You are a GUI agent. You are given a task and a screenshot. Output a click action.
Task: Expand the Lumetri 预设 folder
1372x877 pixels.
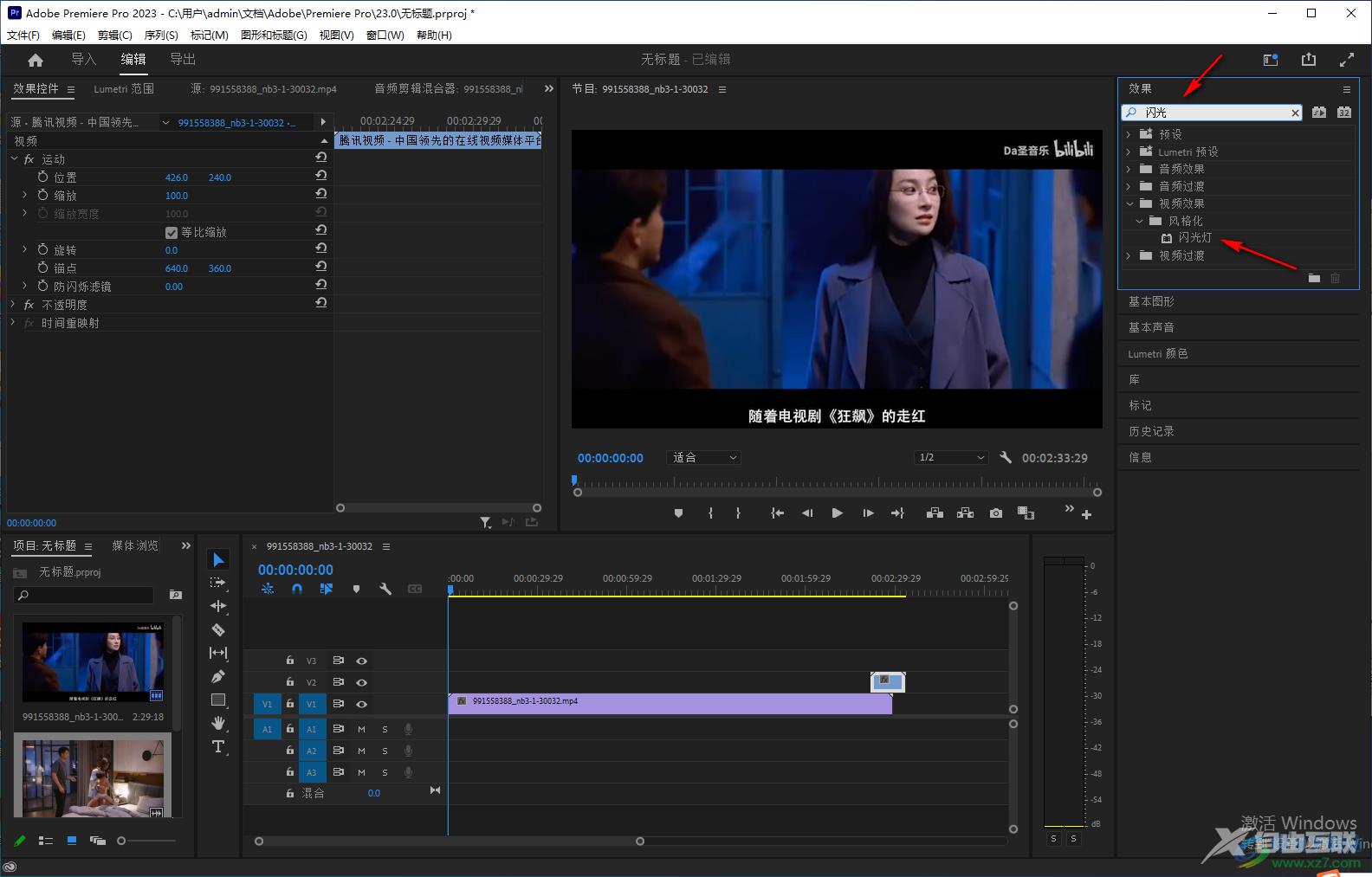click(x=1129, y=152)
